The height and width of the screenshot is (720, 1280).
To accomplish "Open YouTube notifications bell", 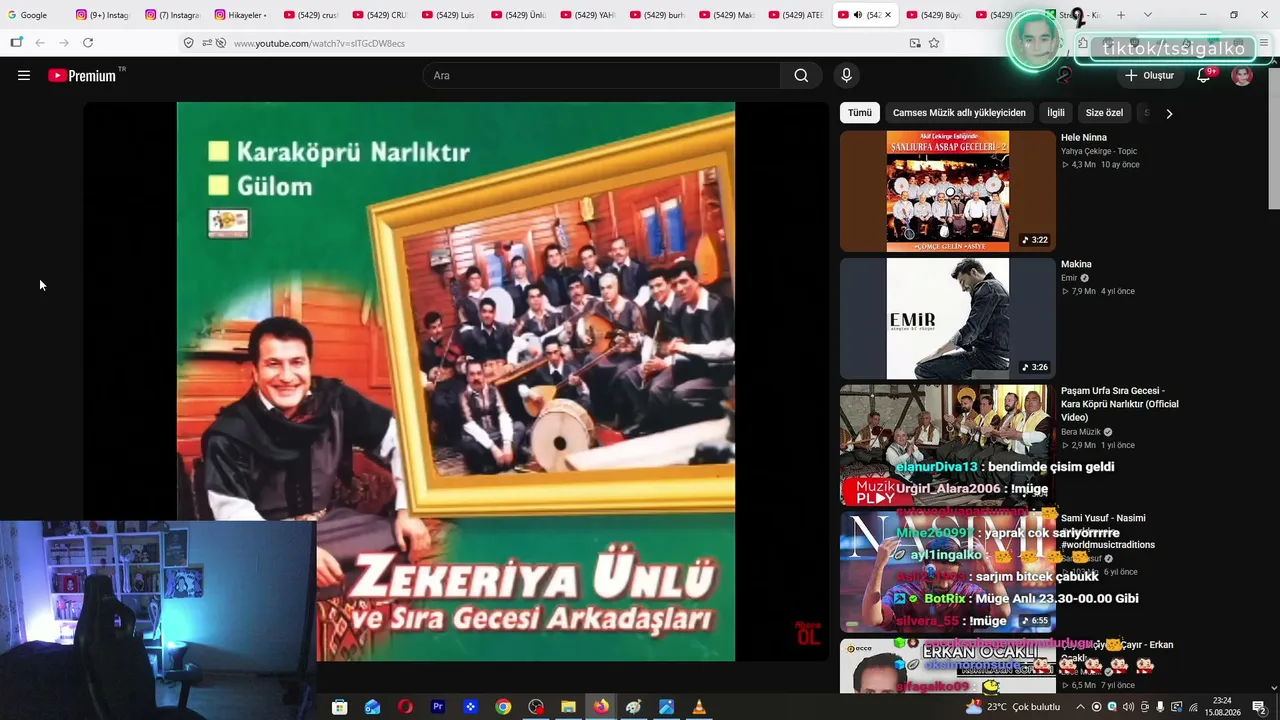I will click(1204, 75).
